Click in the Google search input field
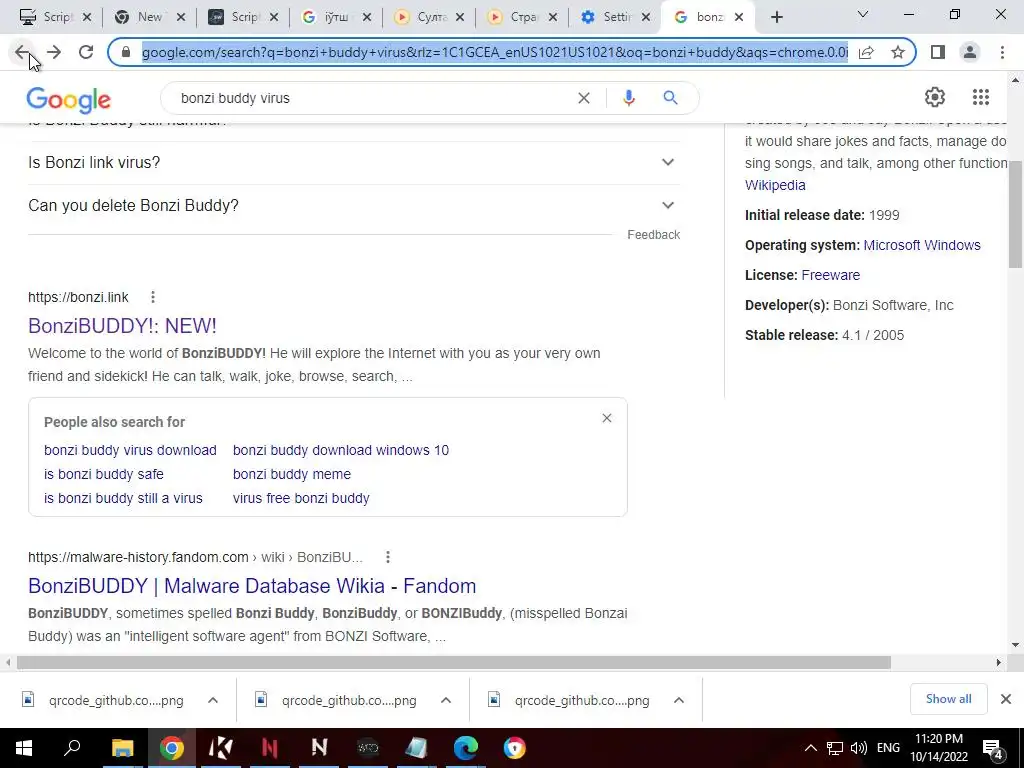Screen dimensions: 1024x768 372,98
